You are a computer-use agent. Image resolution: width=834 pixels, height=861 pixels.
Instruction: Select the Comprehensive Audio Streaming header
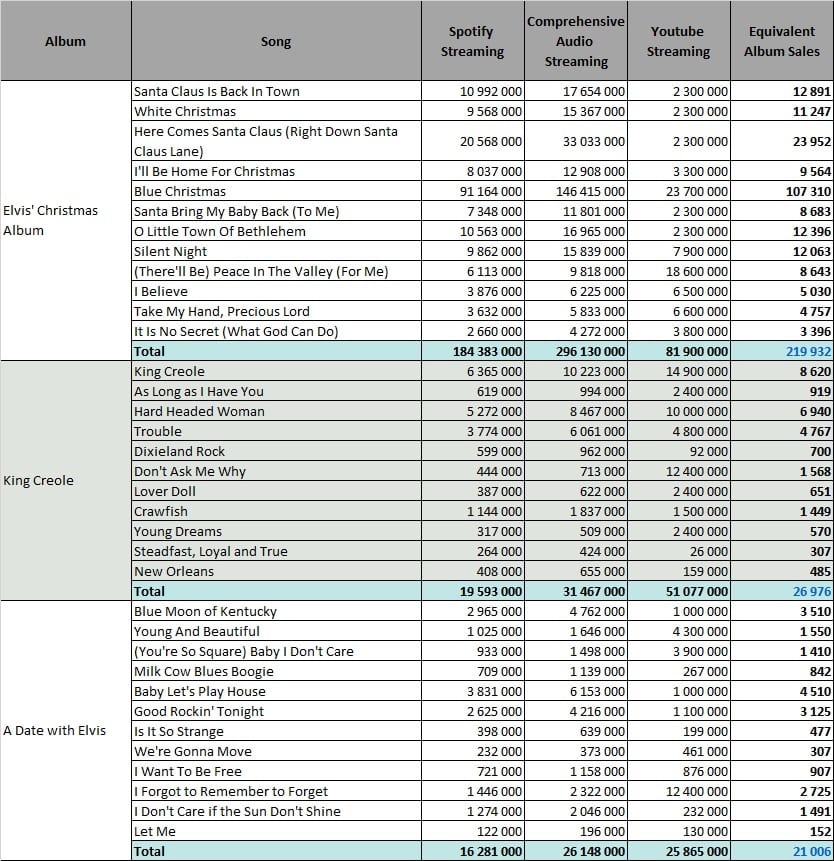[x=575, y=41]
